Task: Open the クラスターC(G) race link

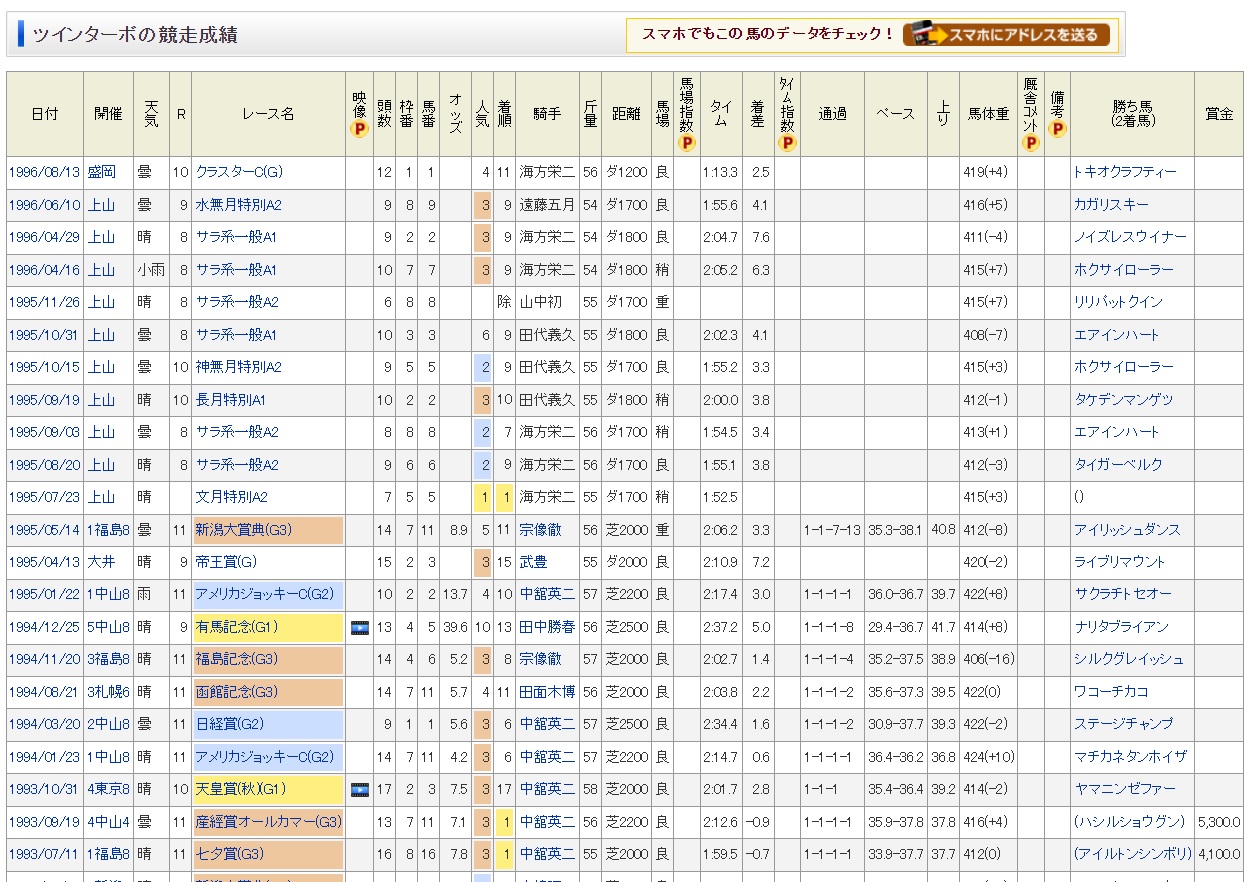Action: tap(239, 172)
